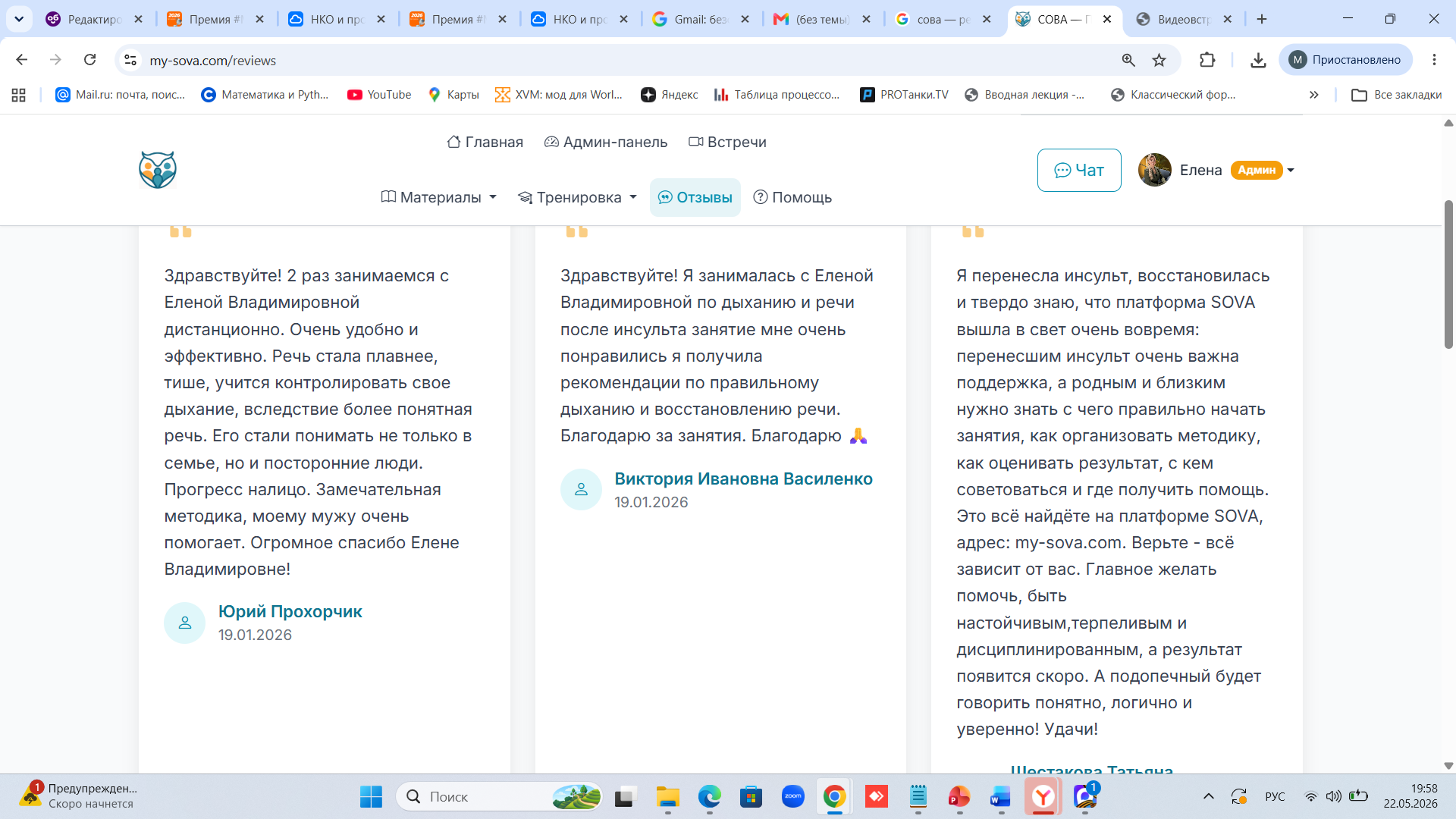Viewport: 1456px width, 819px height.
Task: Open Chrome downloads
Action: tap(1258, 60)
